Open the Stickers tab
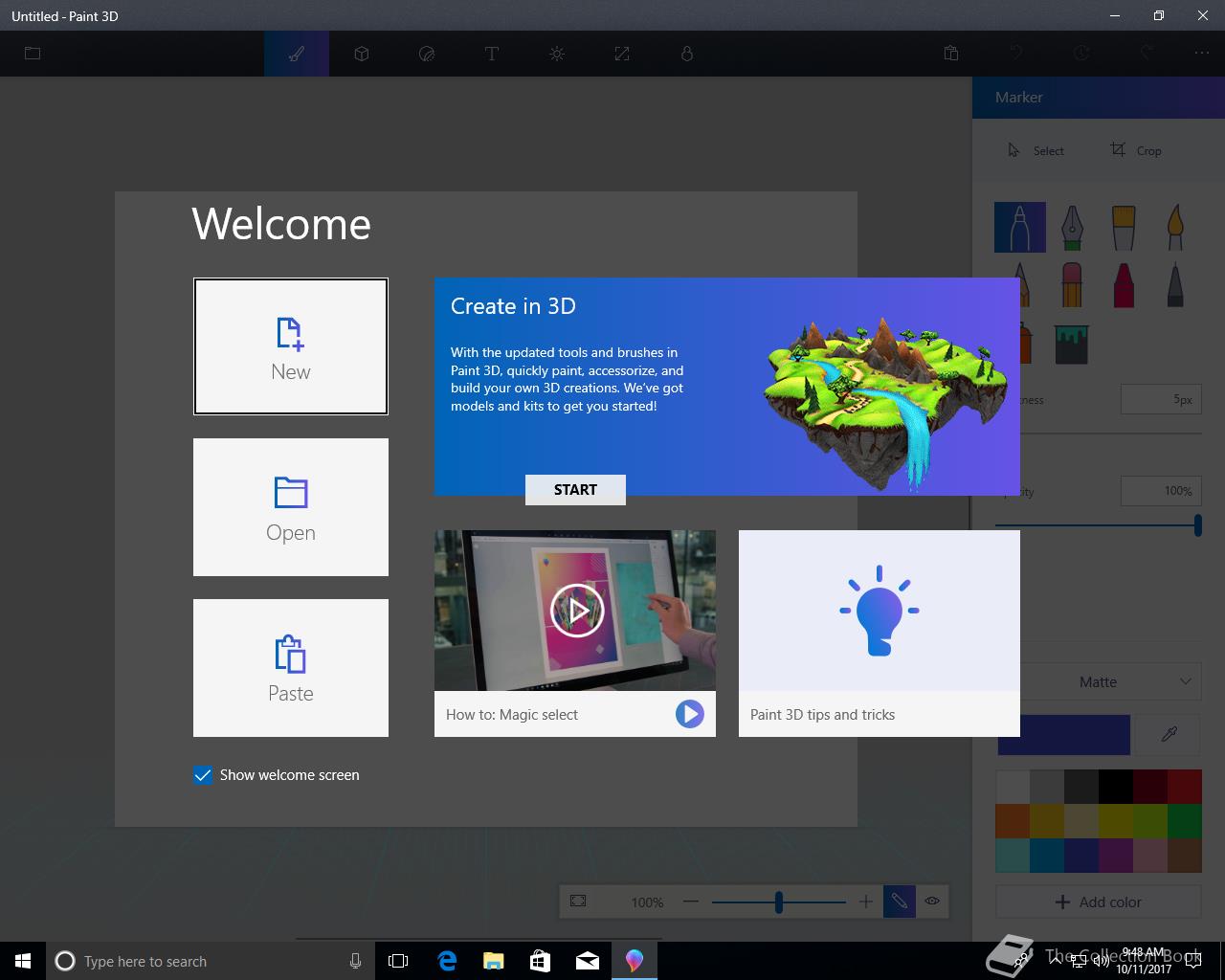 point(427,54)
